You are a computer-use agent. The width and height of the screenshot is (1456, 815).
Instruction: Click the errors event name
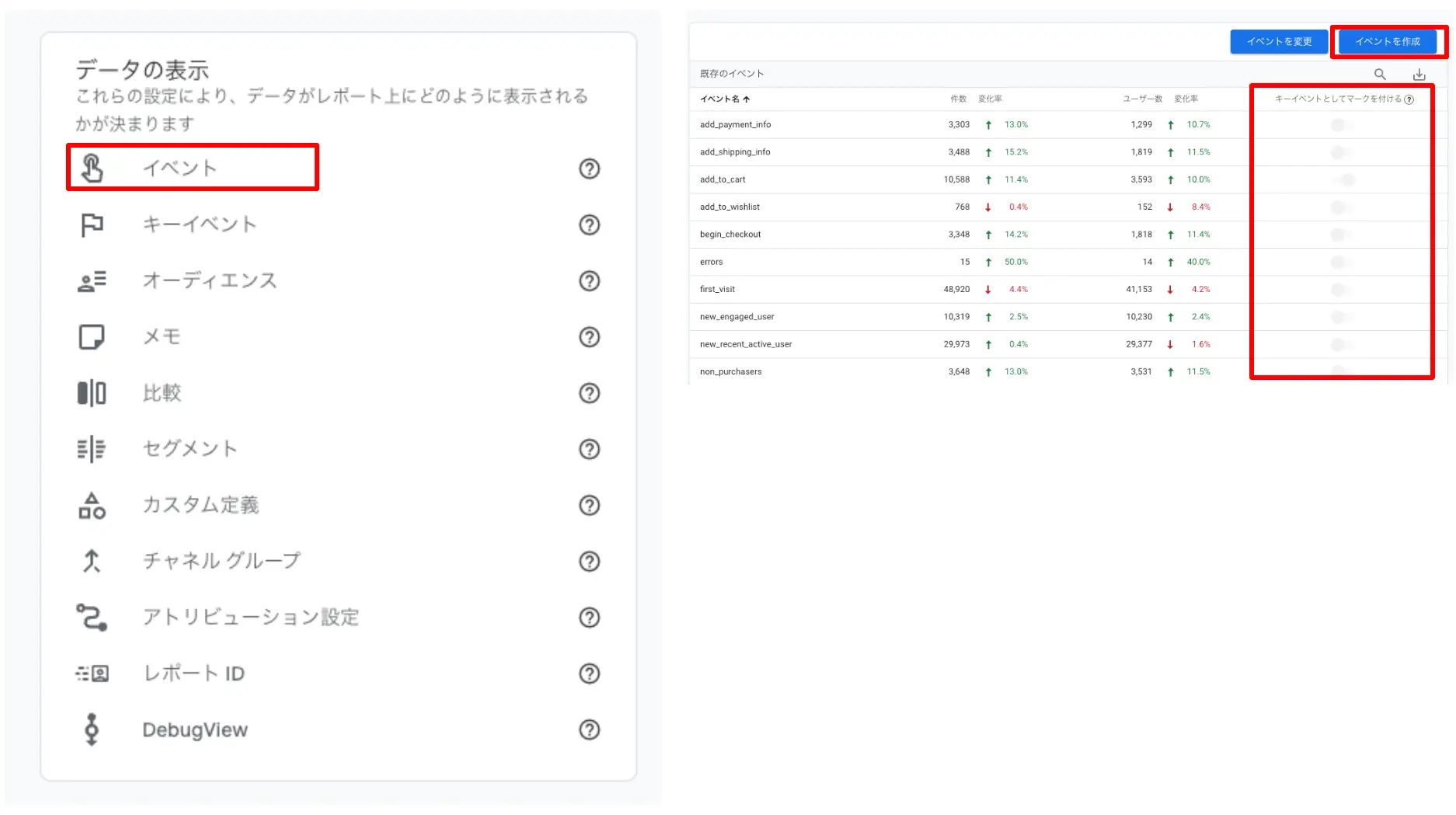point(711,262)
